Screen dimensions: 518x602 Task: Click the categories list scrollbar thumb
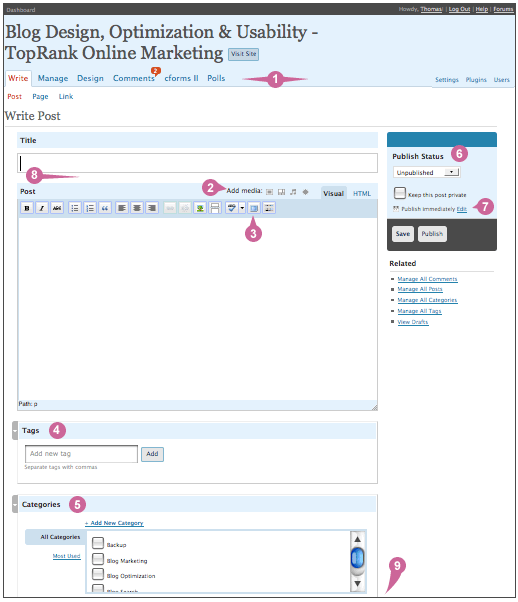click(357, 558)
